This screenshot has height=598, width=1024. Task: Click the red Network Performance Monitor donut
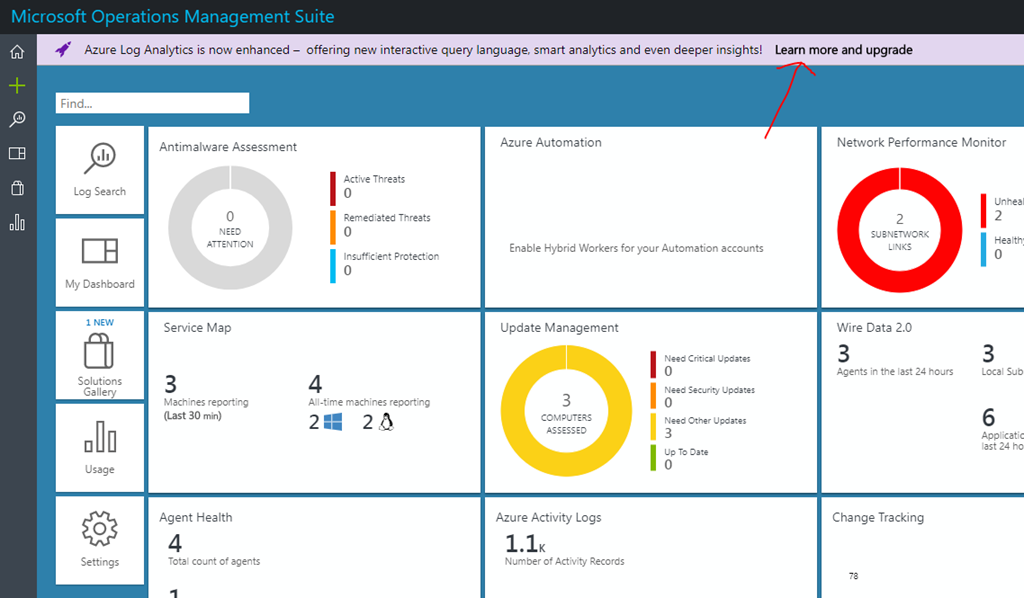point(898,231)
